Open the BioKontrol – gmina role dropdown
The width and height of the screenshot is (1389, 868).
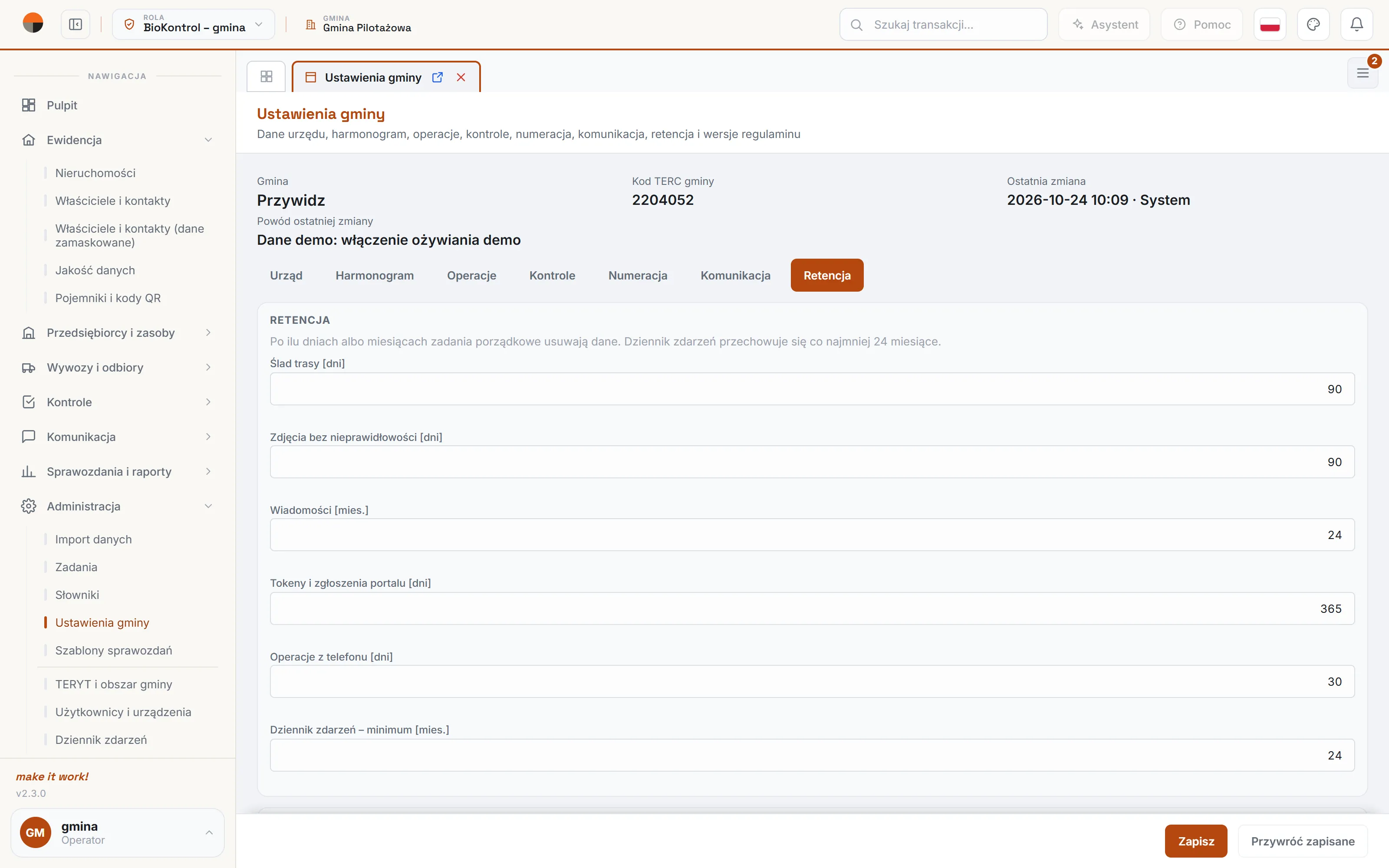pos(194,24)
